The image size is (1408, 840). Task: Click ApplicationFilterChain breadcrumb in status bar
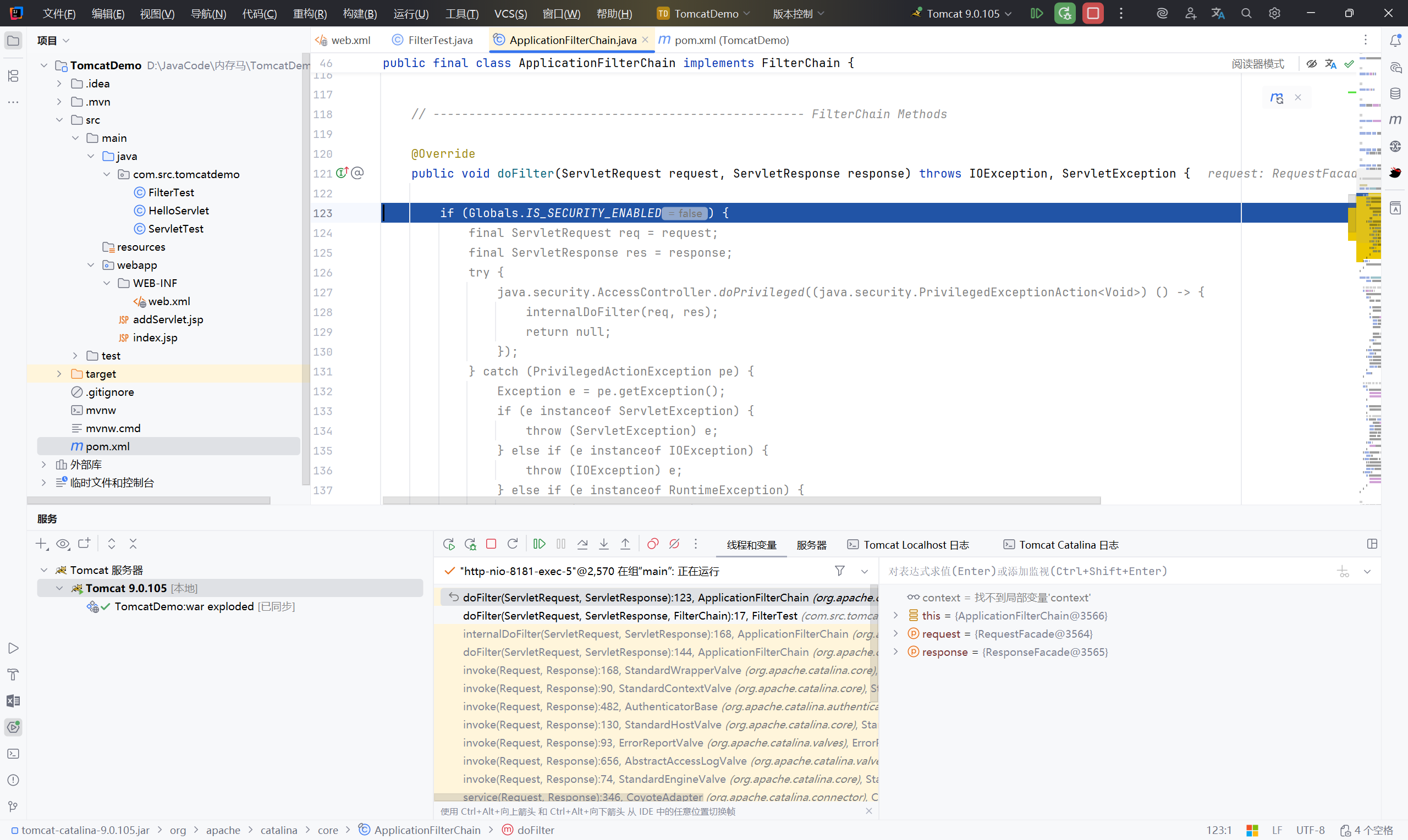[x=427, y=830]
